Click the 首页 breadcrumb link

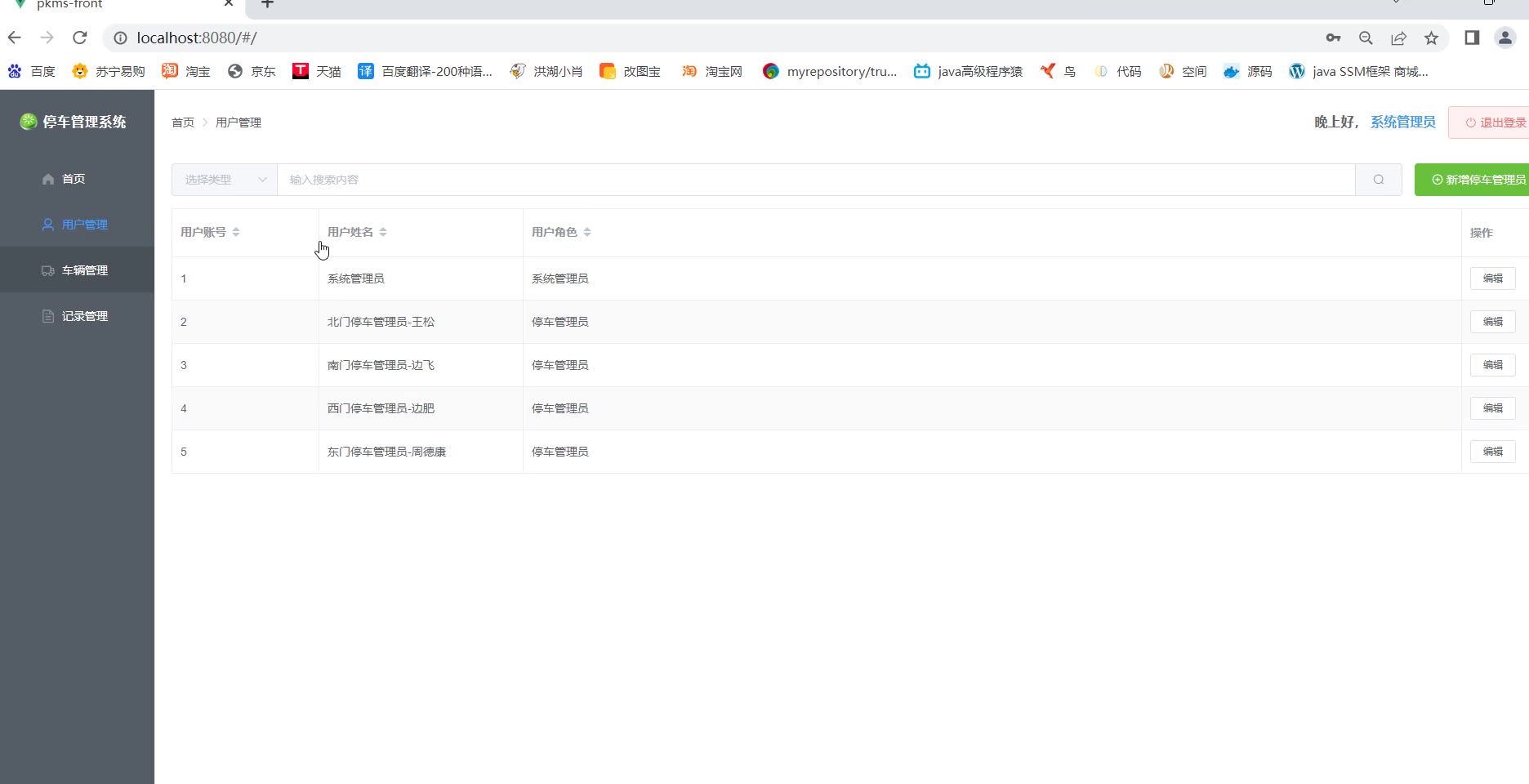point(183,122)
